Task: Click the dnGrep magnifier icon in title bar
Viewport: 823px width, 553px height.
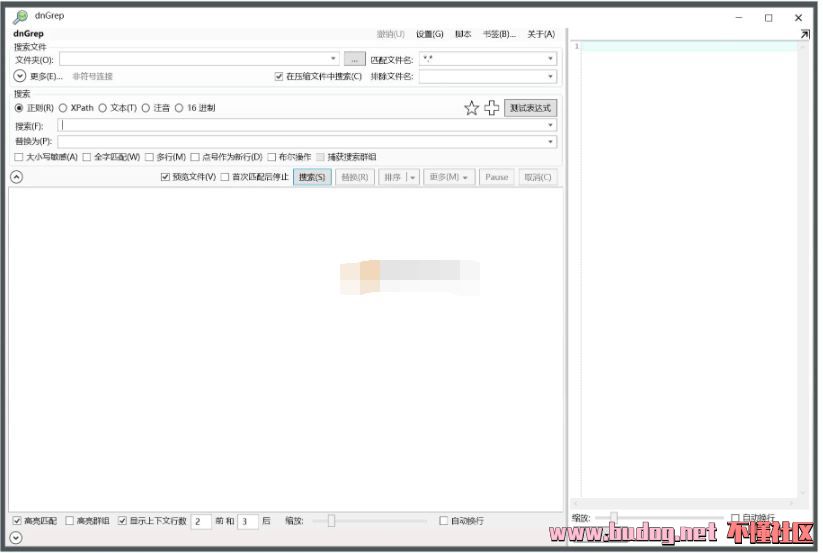Action: pos(20,17)
